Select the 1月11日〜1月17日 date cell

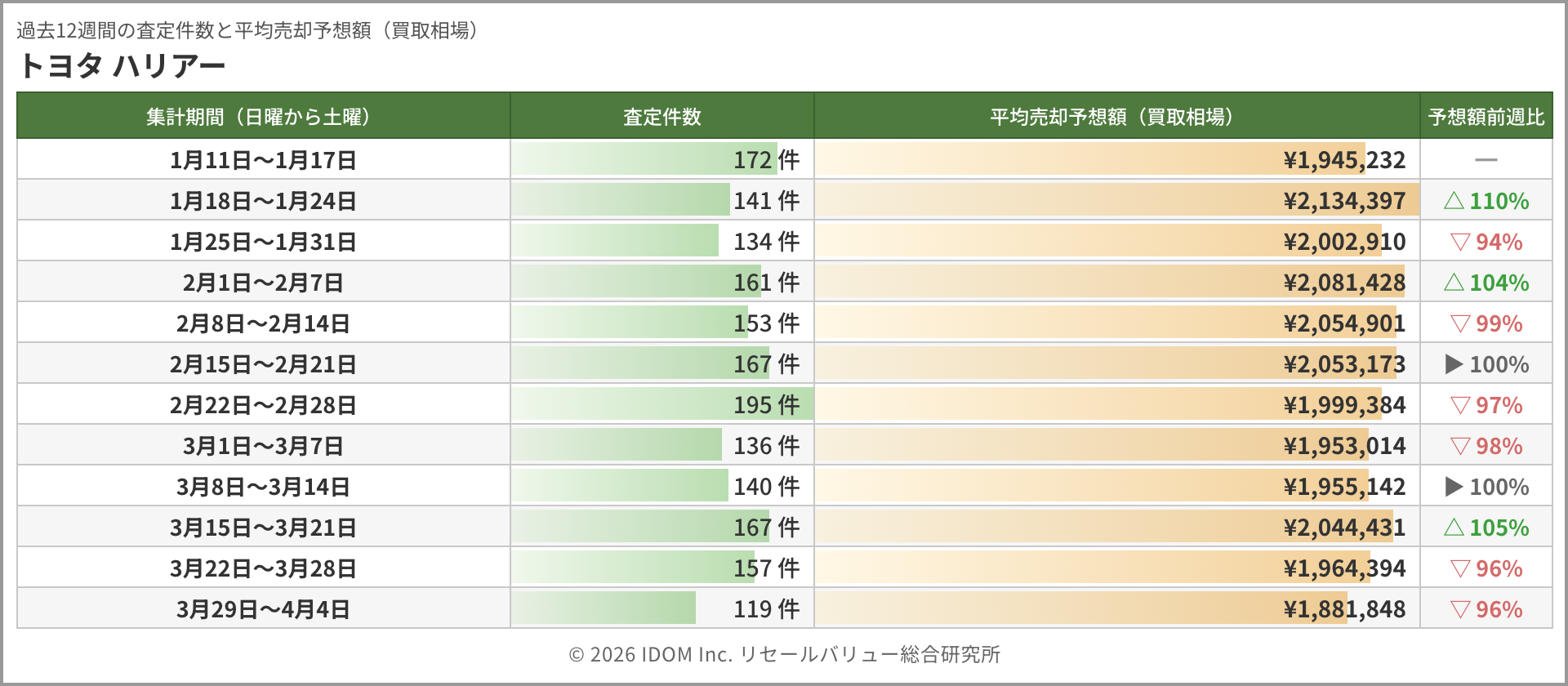[263, 160]
